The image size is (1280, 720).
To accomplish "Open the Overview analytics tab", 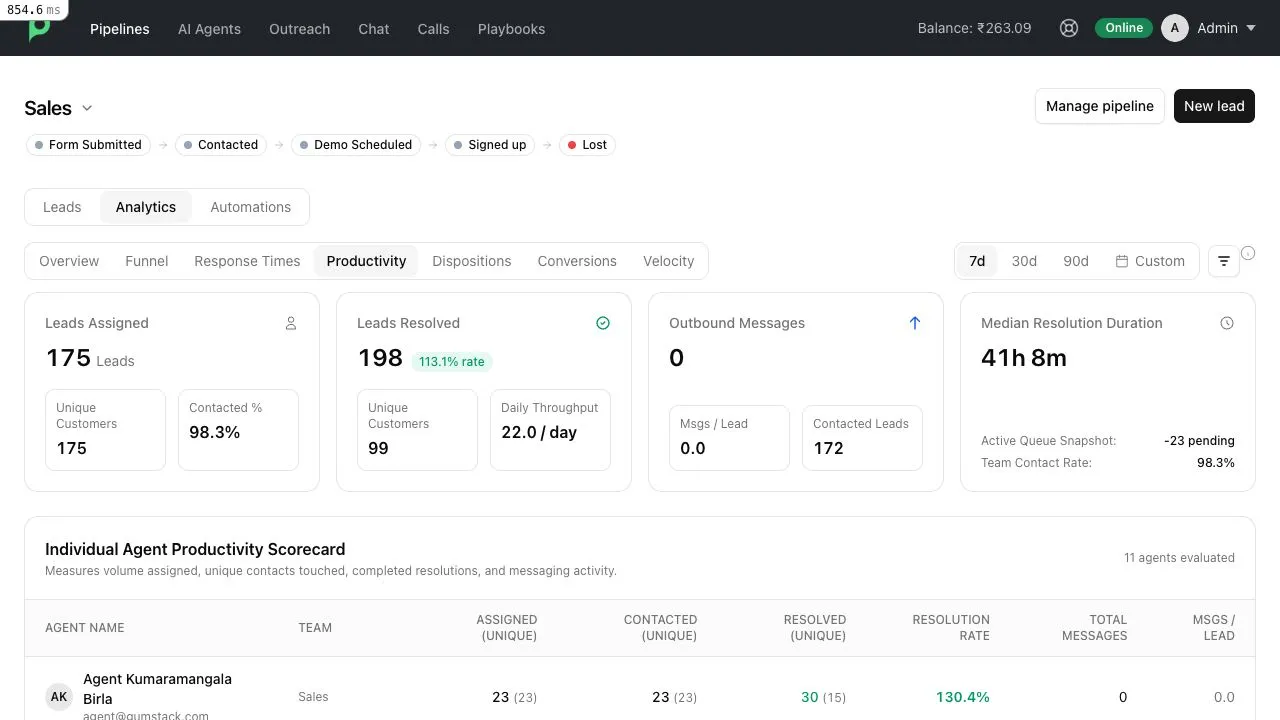I will pos(69,261).
